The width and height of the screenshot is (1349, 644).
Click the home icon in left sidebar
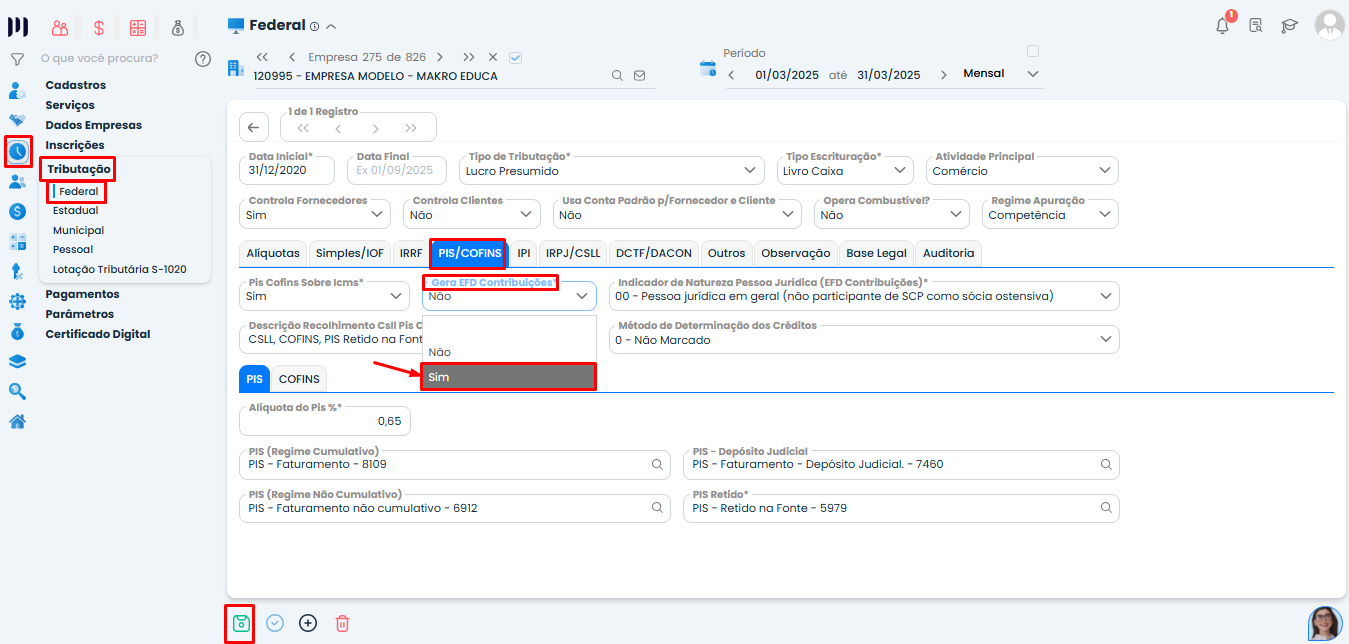click(17, 421)
